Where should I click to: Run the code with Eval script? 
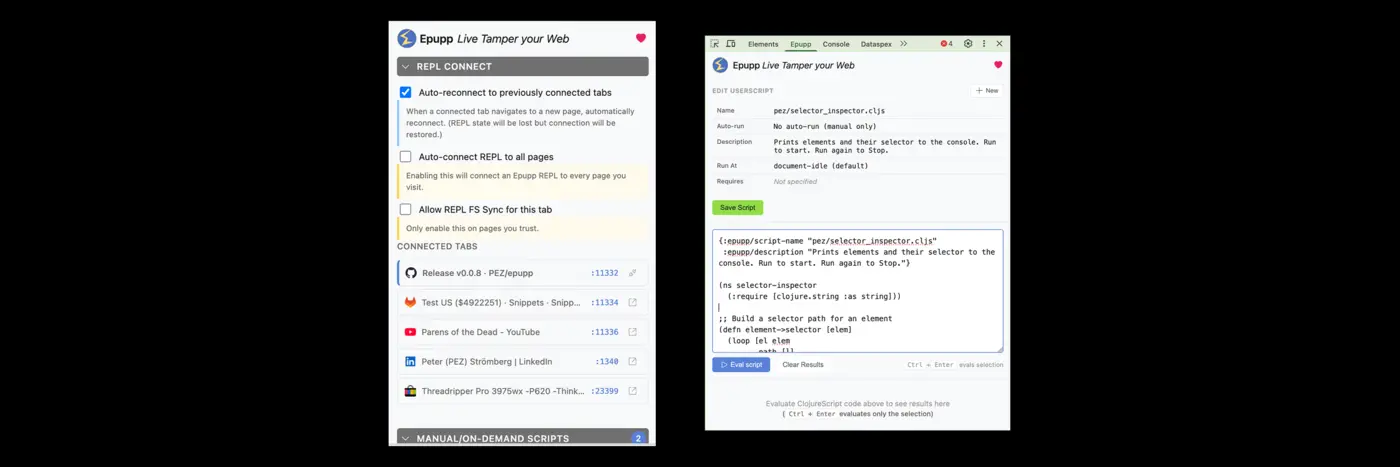pos(741,365)
